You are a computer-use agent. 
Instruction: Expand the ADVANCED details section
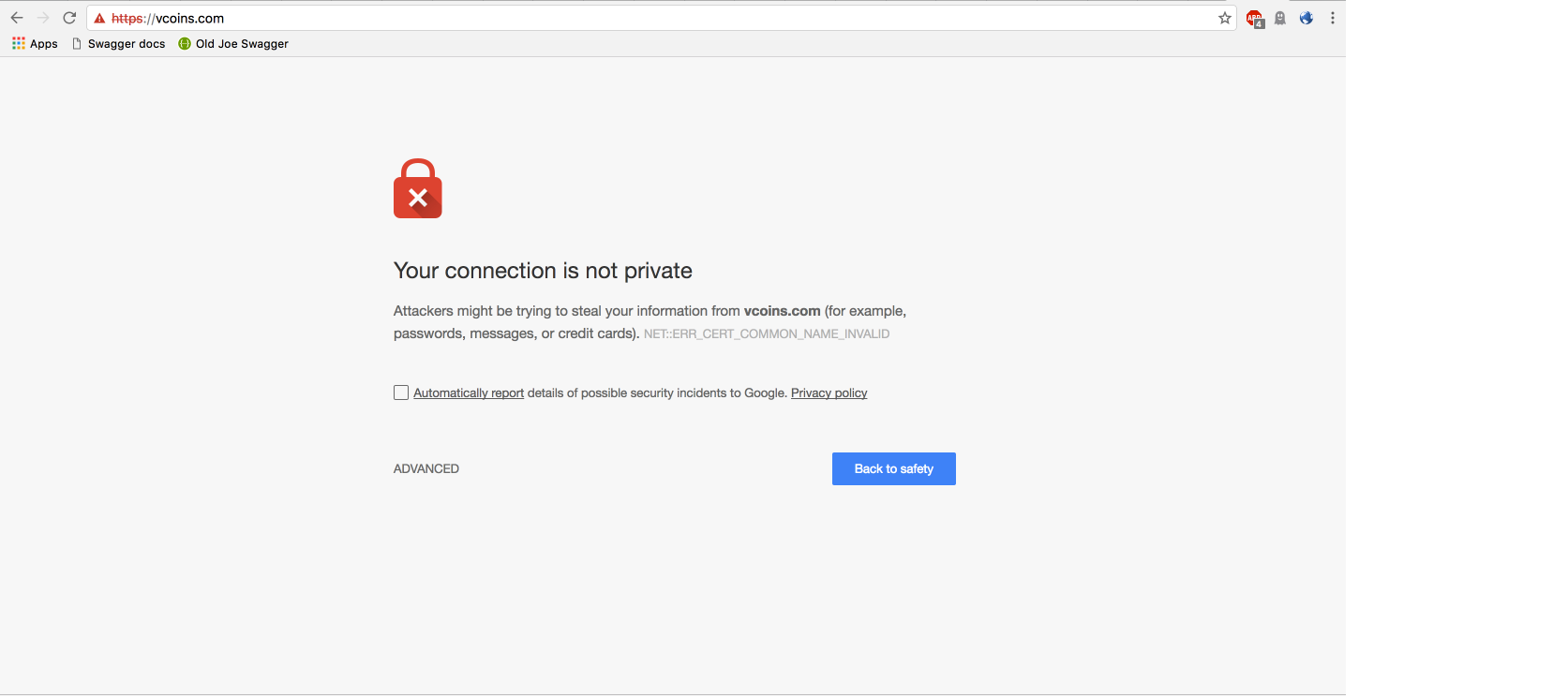[426, 468]
